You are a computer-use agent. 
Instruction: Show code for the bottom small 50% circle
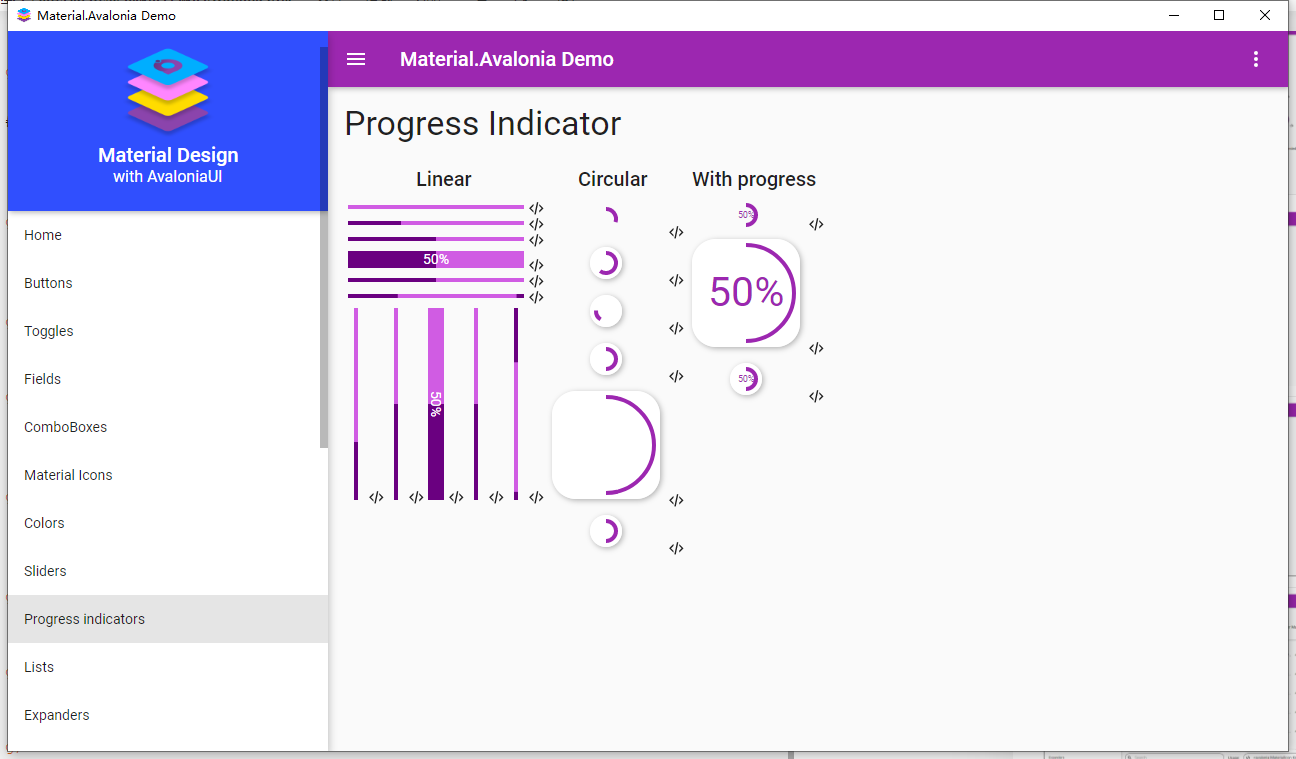point(816,397)
